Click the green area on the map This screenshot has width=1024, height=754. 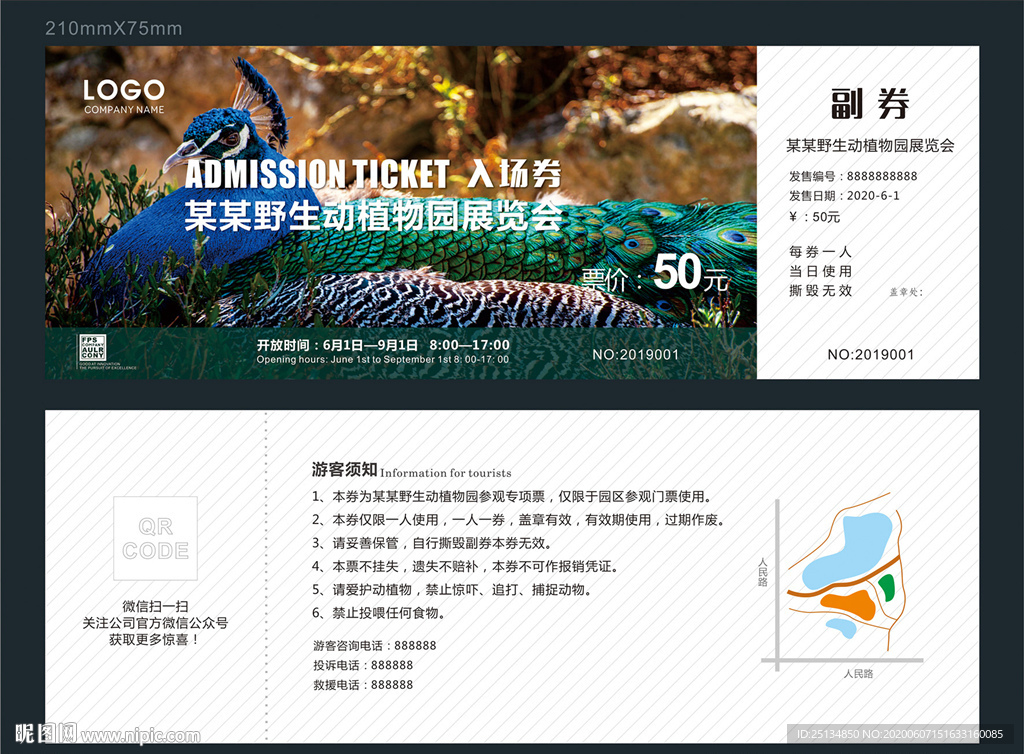click(x=886, y=588)
